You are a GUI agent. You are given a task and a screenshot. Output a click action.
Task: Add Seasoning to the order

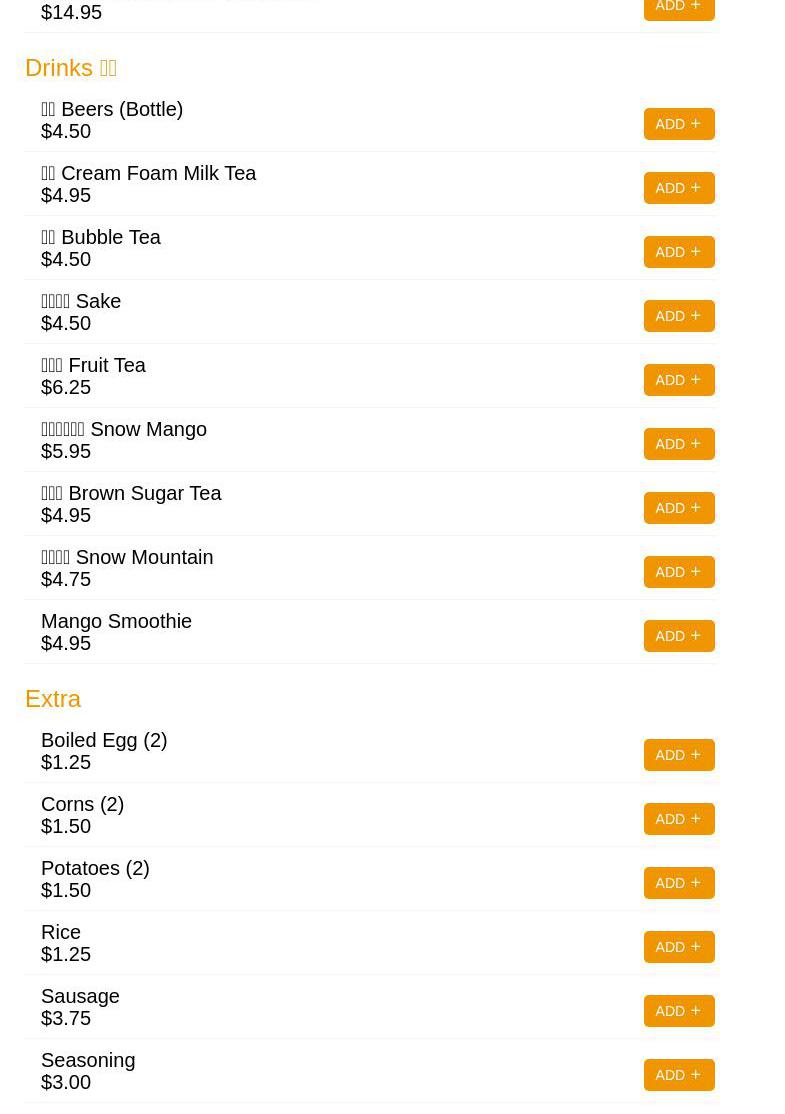678,1075
